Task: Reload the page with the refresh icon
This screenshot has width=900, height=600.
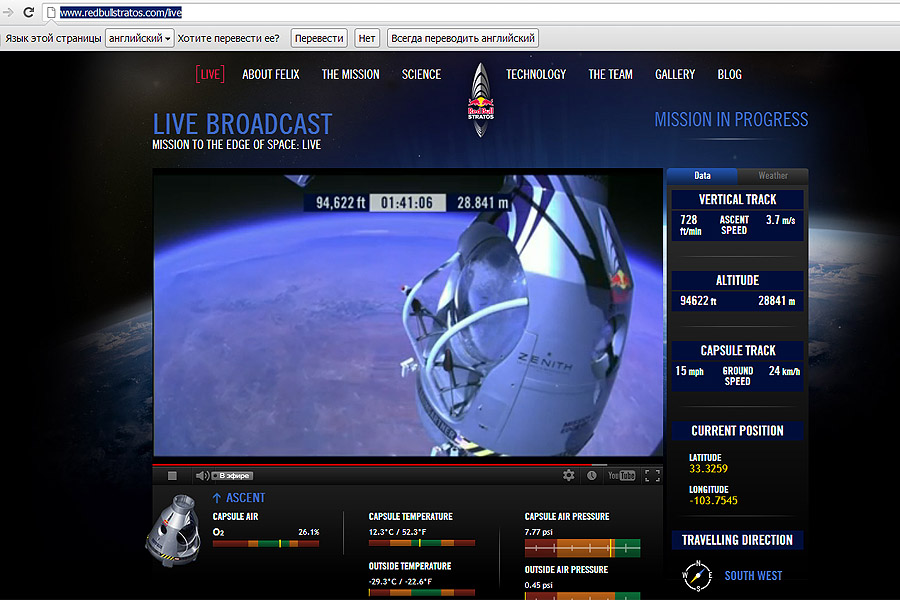Action: point(28,12)
